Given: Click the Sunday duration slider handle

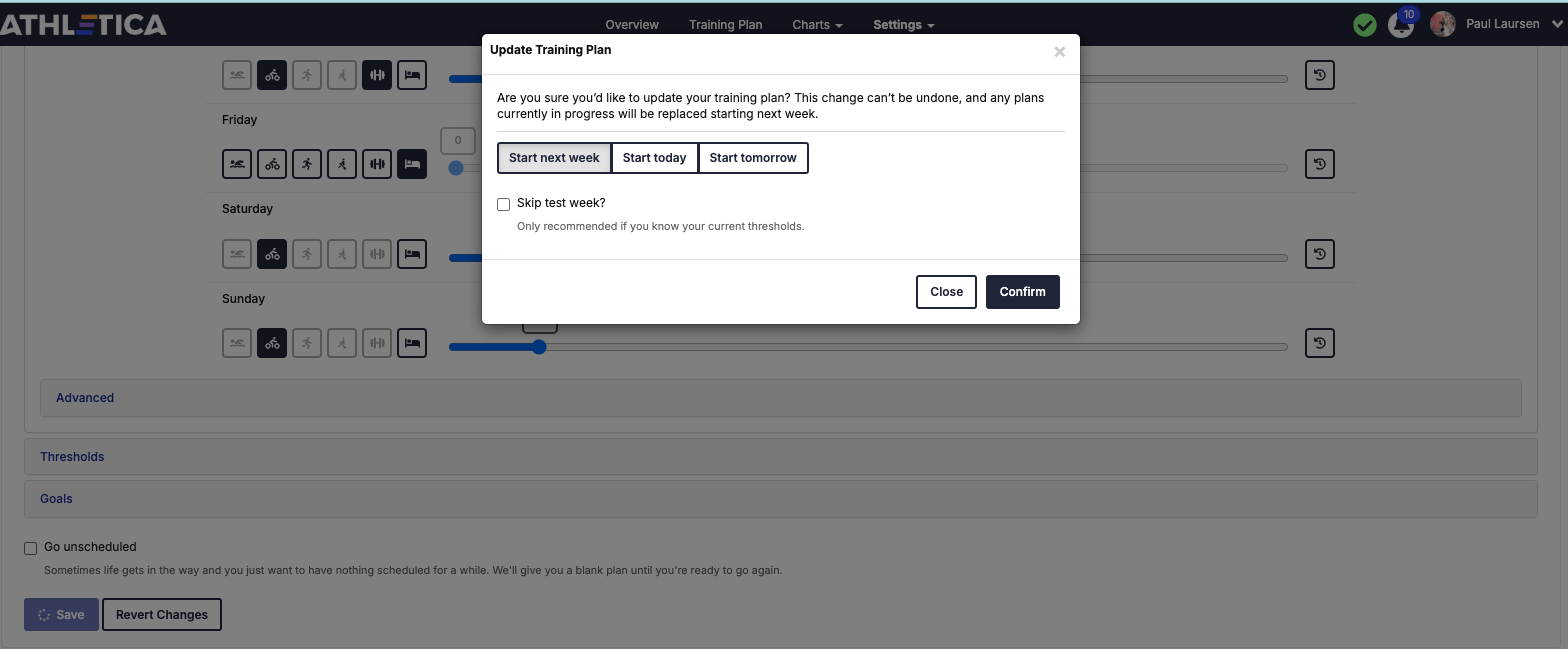Looking at the screenshot, I should (x=539, y=347).
